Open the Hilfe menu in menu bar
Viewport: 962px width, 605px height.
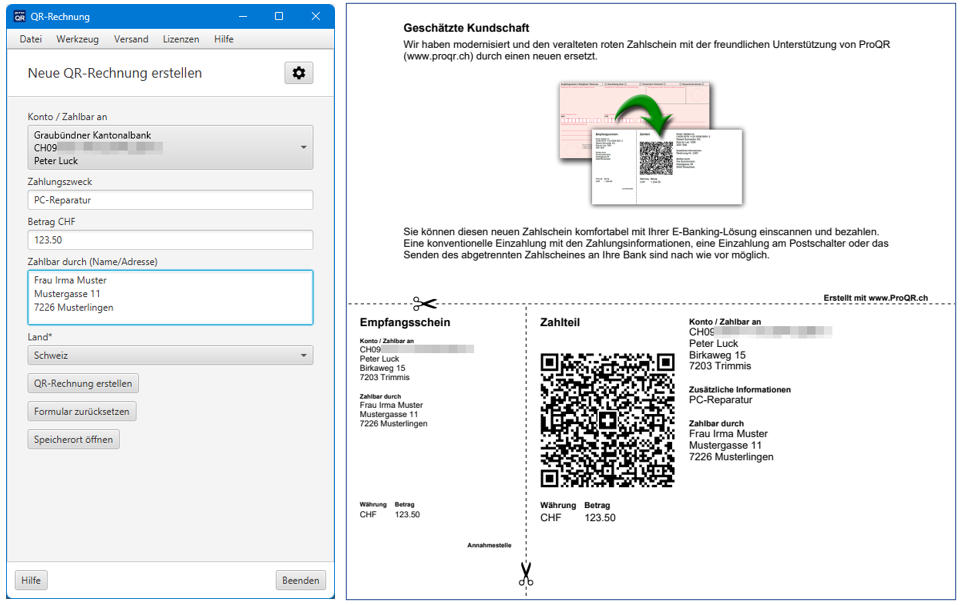point(223,39)
